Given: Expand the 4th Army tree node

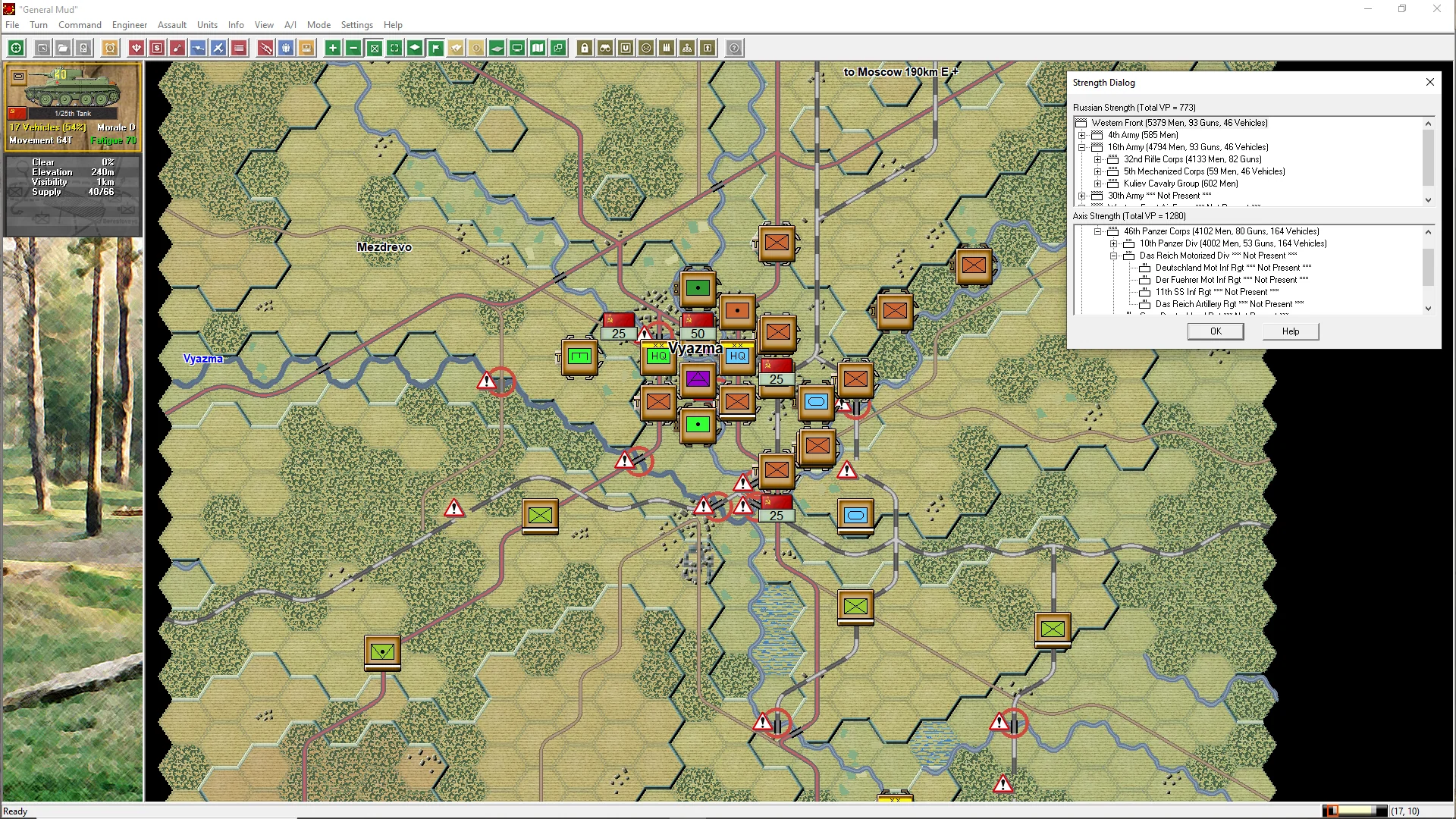Looking at the screenshot, I should coord(1082,135).
